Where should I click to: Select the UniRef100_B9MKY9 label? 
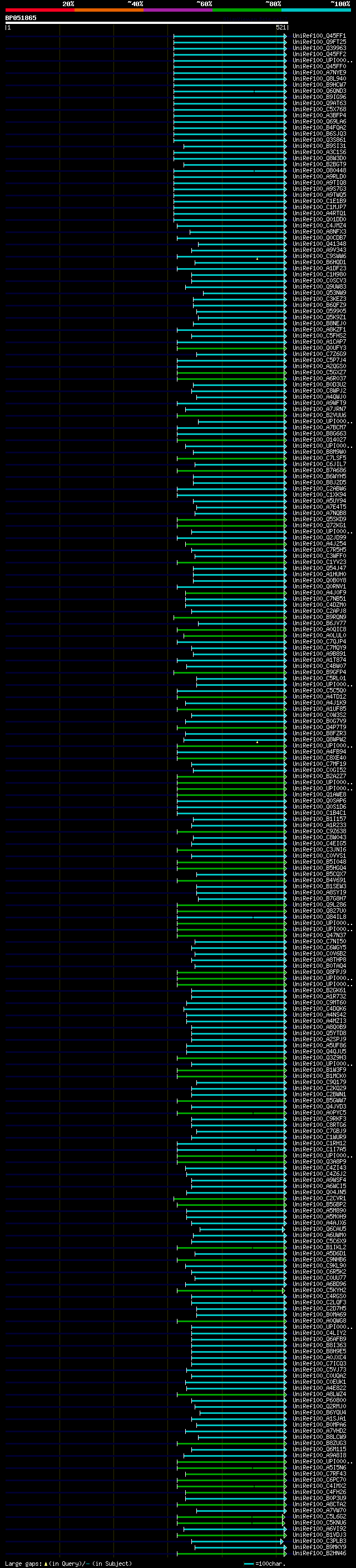click(319, 1547)
